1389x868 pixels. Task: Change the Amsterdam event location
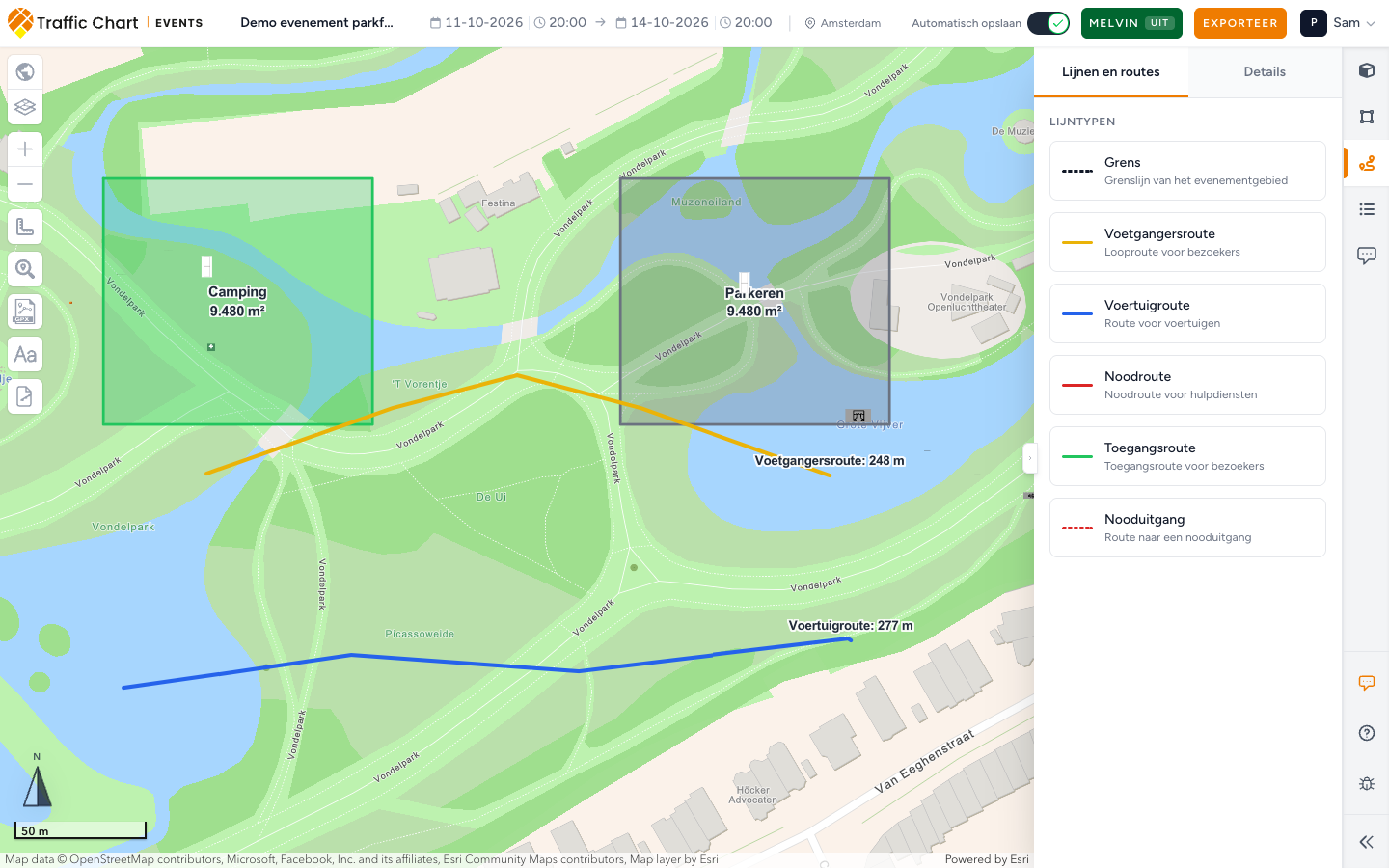pyautogui.click(x=843, y=23)
